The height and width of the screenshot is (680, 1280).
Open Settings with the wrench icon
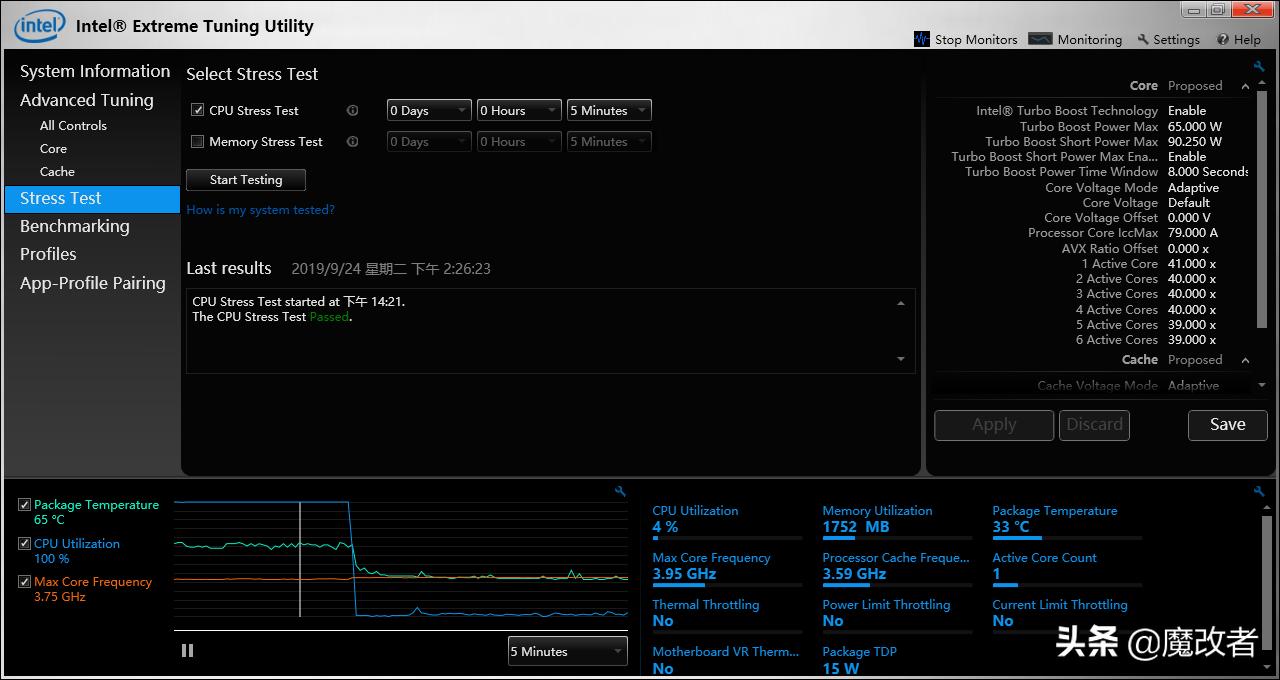pyautogui.click(x=1143, y=40)
